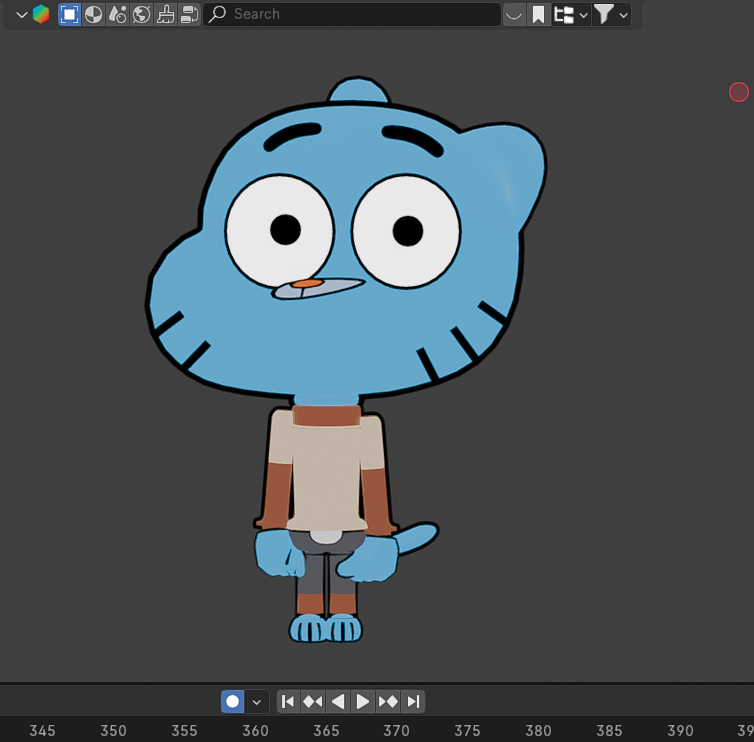The width and height of the screenshot is (754, 742).
Task: Click the paint brush icon in header
Action: click(x=165, y=14)
